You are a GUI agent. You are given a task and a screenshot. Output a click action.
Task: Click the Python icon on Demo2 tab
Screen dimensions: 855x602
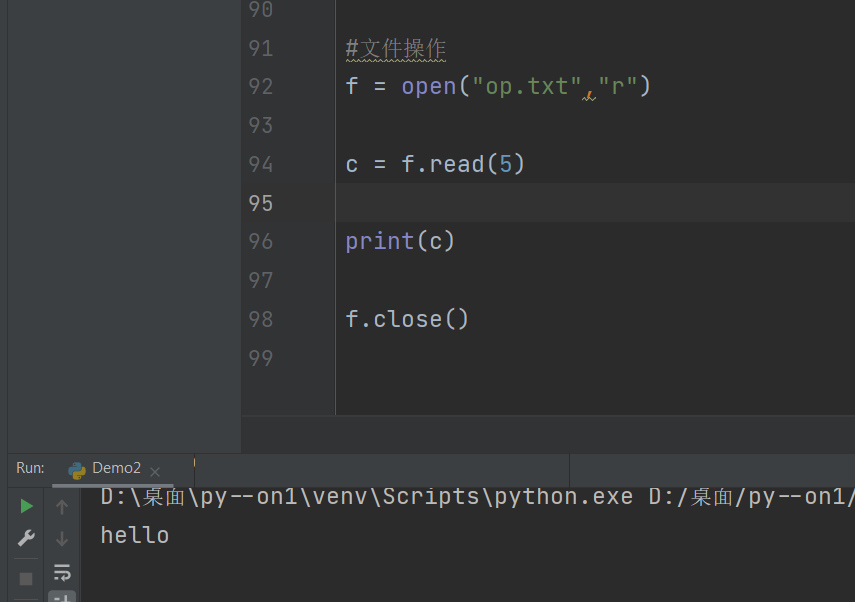[x=77, y=469]
